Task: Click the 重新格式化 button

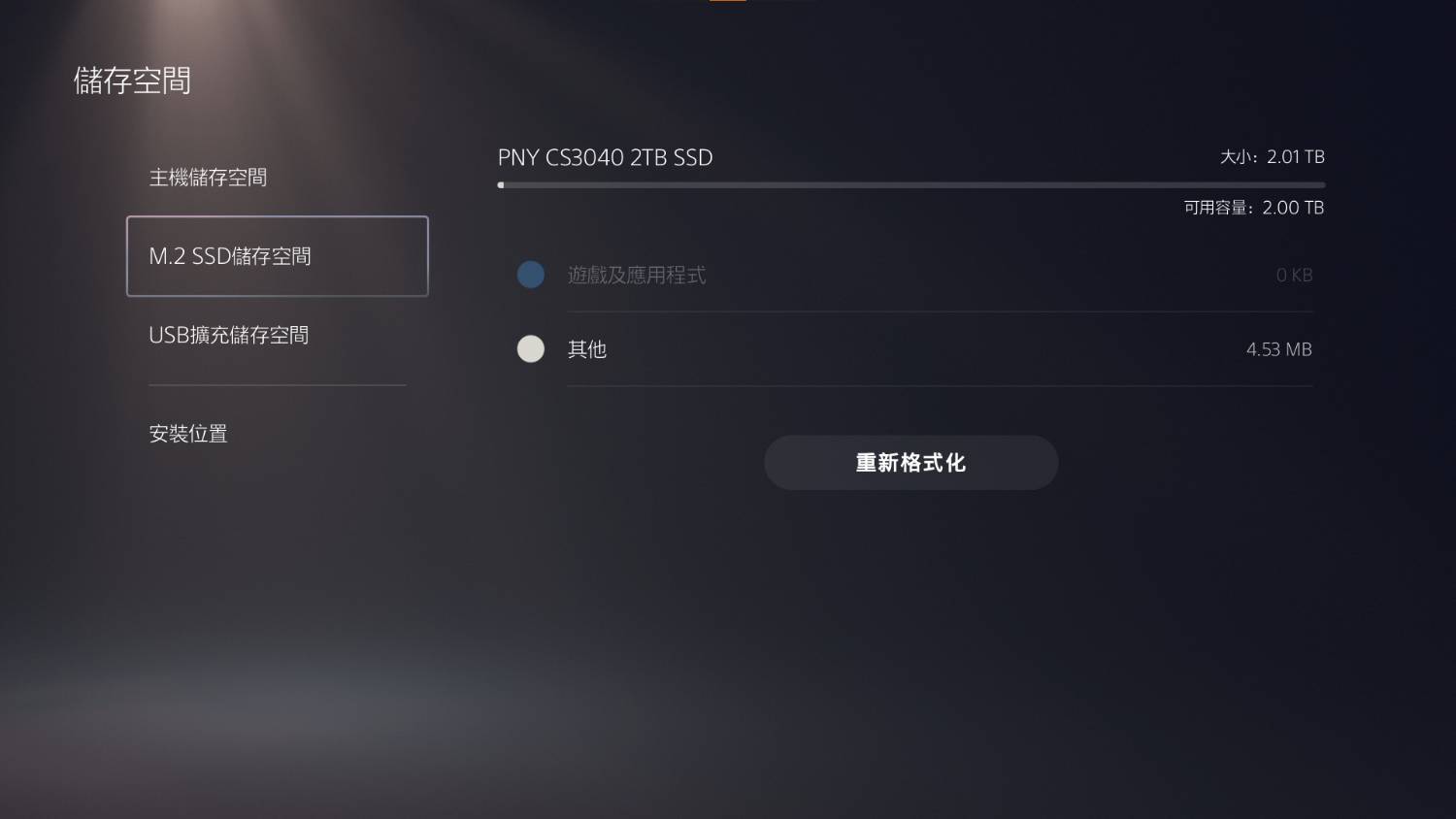Action: point(910,463)
